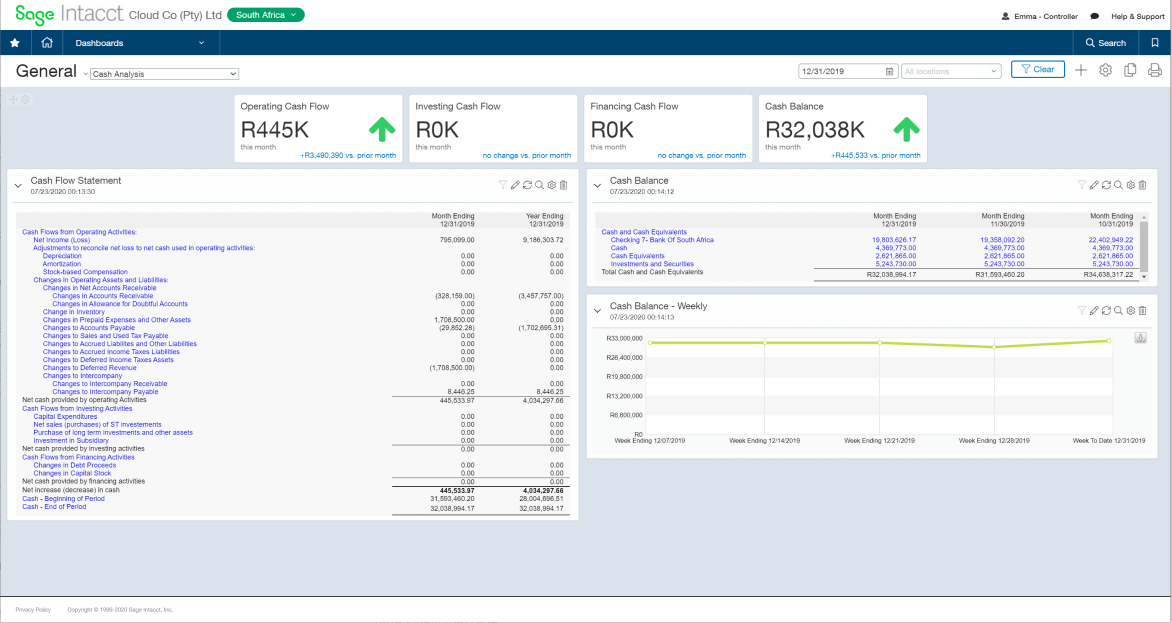Click filter icon on Cash Flow Statement panel
This screenshot has width=1172, height=623.
coord(503,185)
